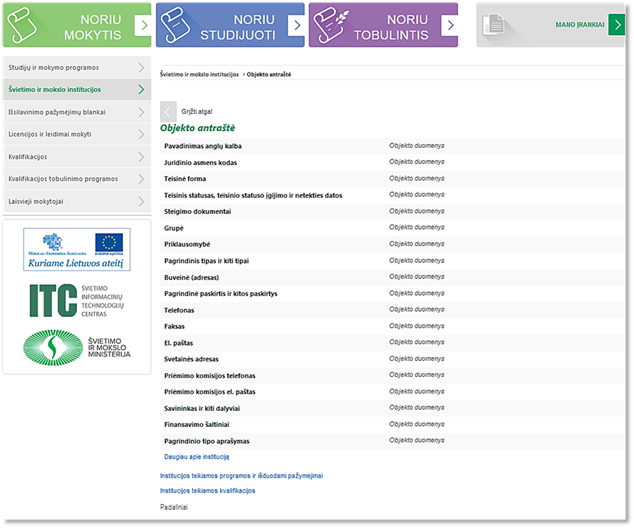
Task: Open Daugiau apie instituciją link
Action: pyautogui.click(x=197, y=457)
